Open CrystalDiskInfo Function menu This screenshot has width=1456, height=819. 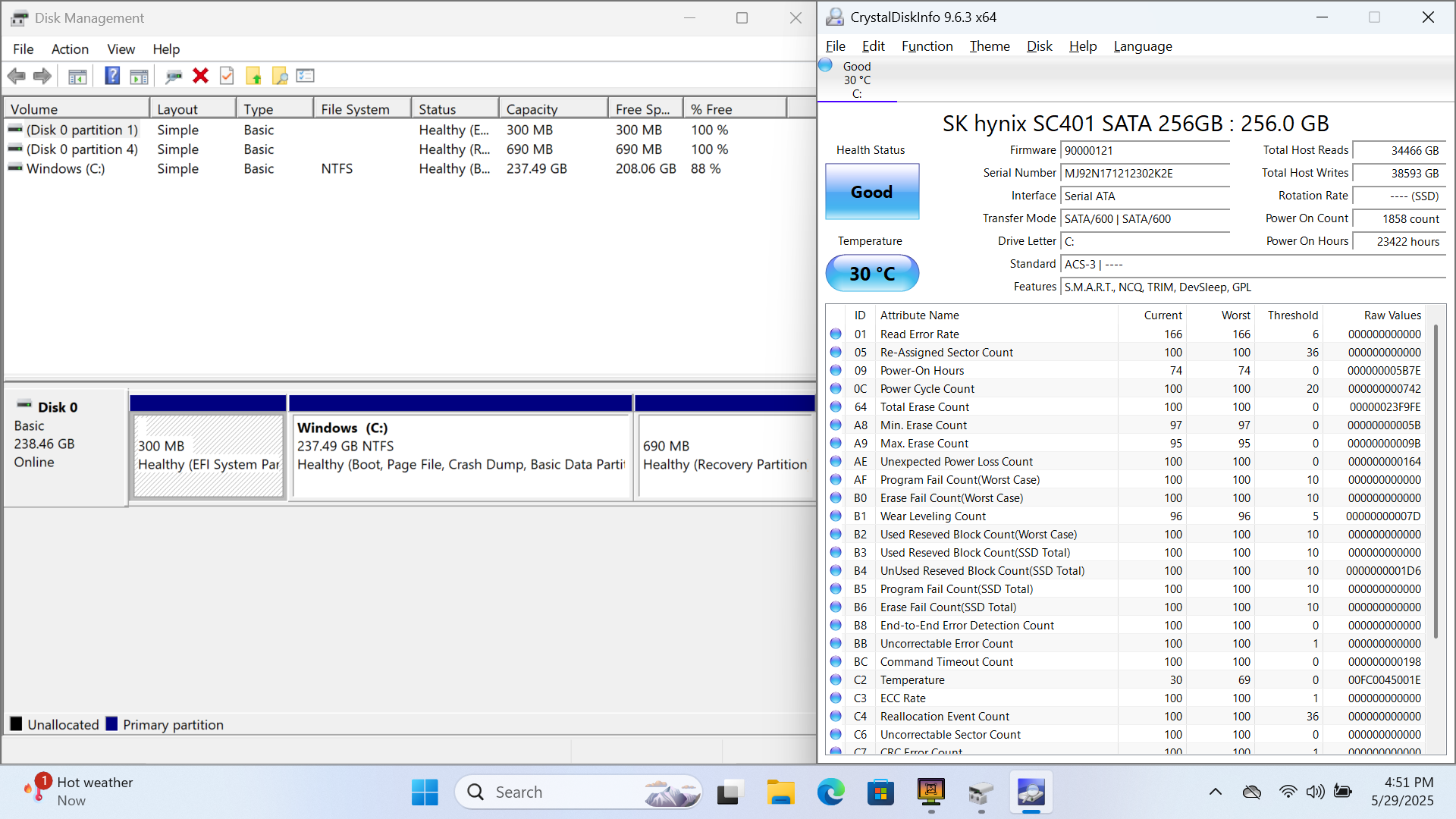click(927, 46)
